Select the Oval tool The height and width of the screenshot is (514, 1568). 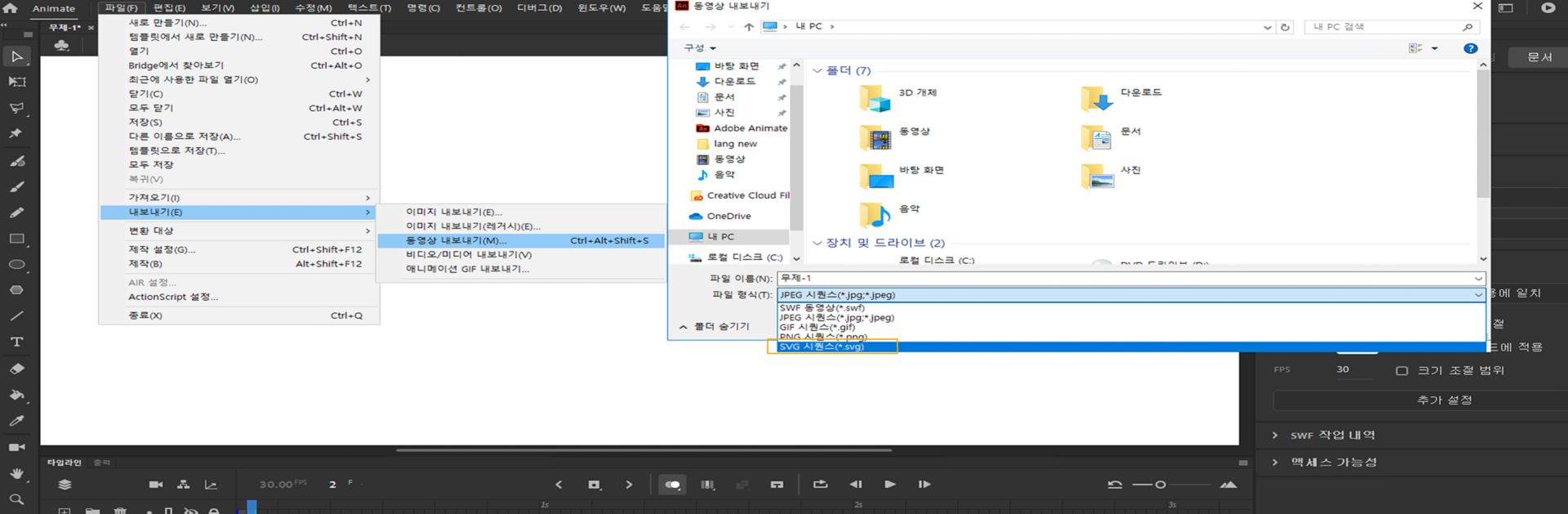pyautogui.click(x=16, y=265)
